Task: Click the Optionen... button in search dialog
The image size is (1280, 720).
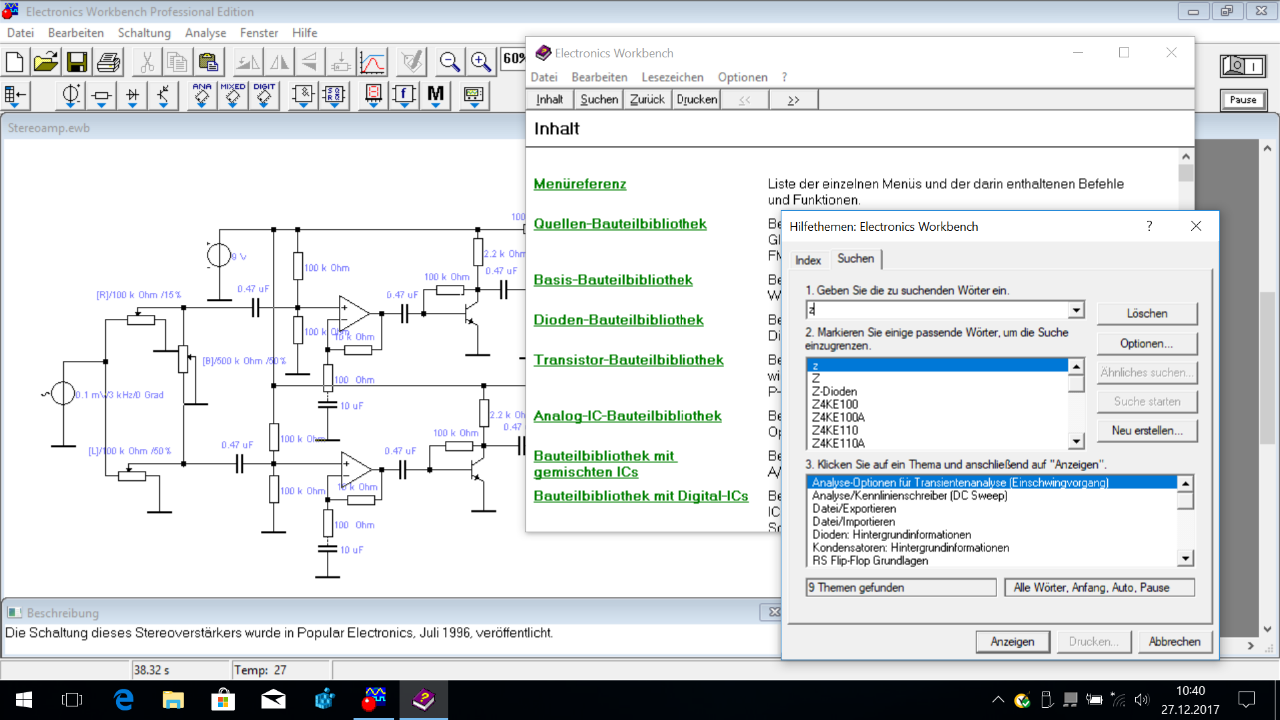Action: [x=1147, y=343]
